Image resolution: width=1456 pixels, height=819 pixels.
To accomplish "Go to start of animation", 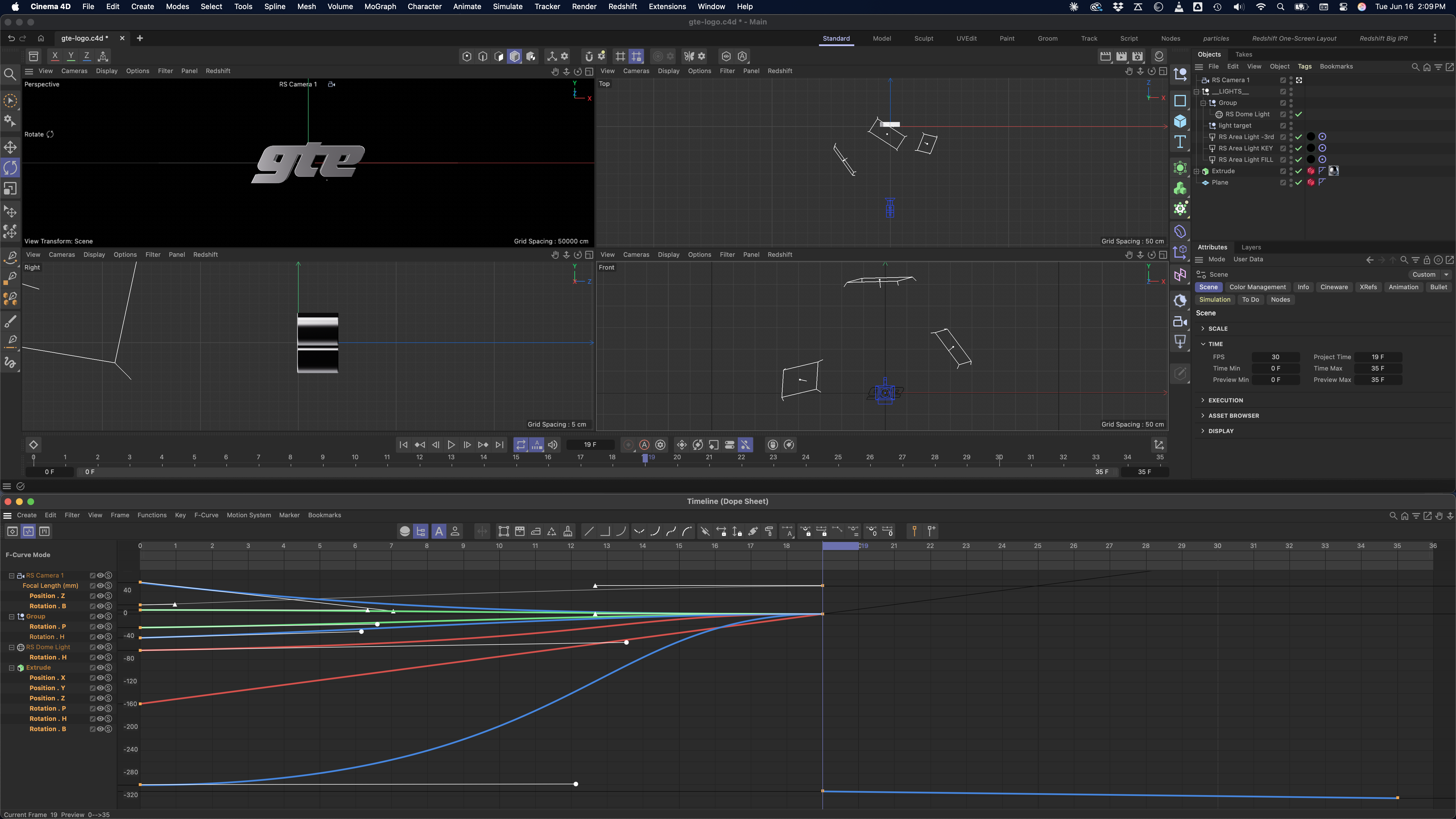I will click(403, 445).
